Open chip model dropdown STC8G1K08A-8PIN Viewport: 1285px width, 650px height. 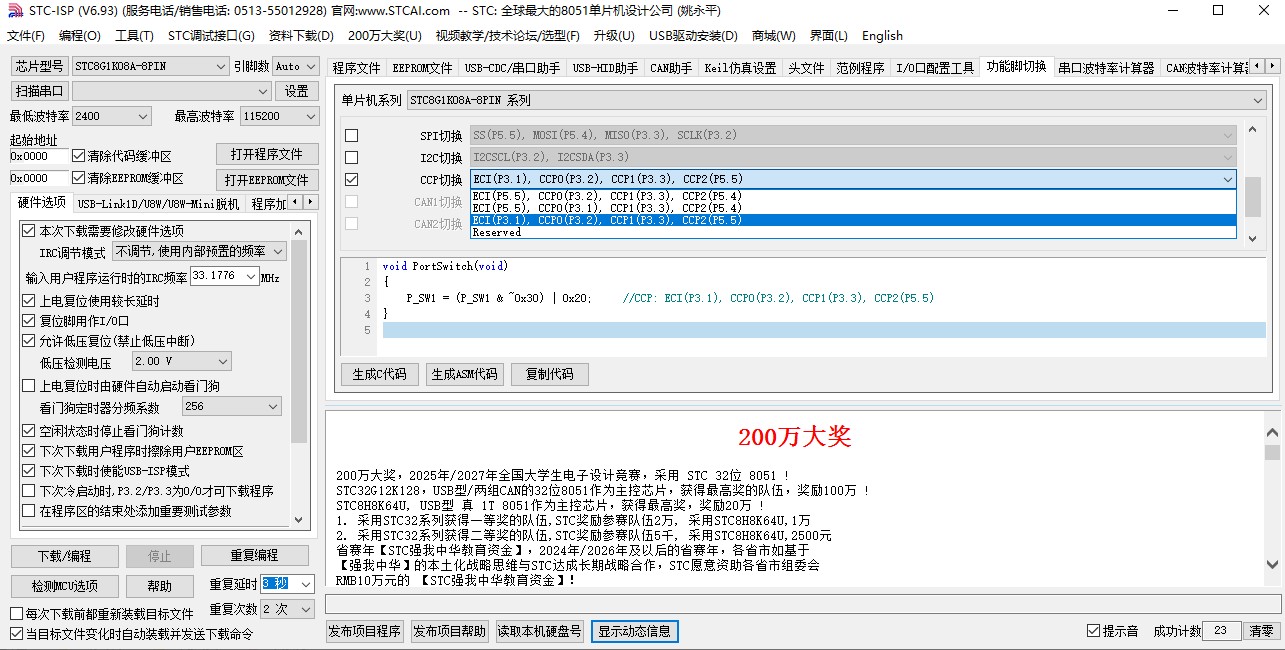pos(150,66)
